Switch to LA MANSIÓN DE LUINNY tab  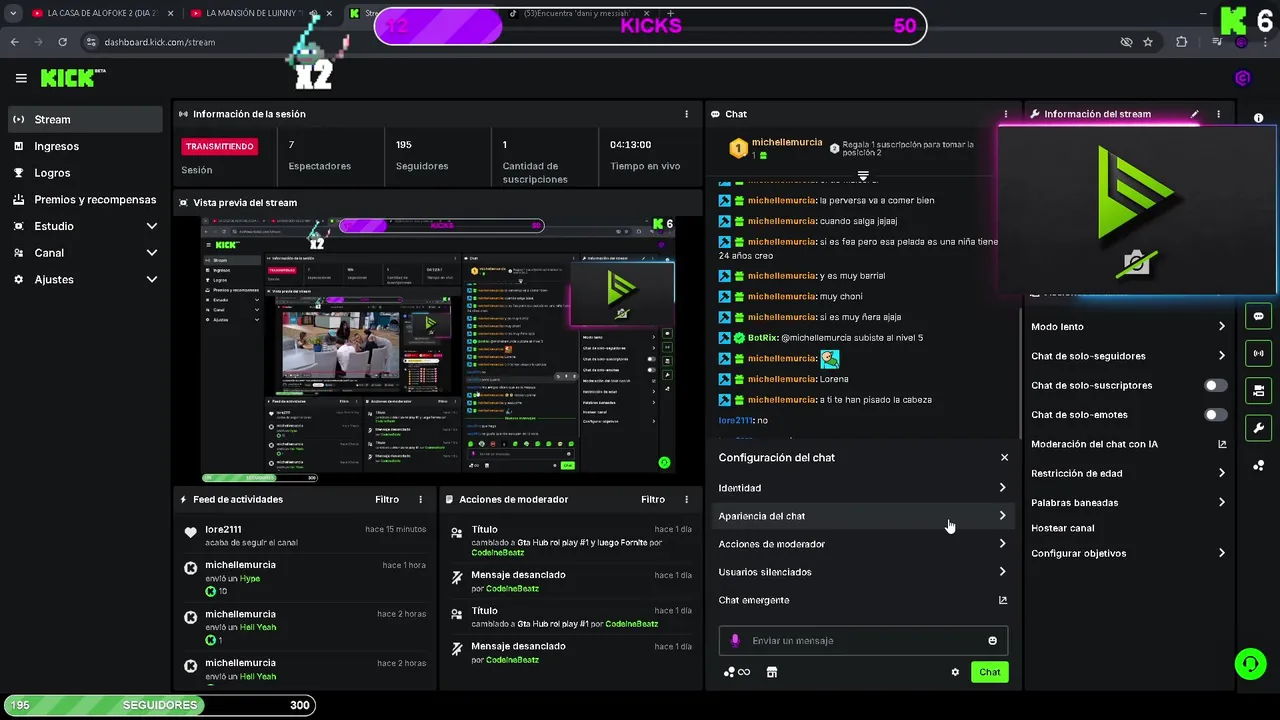tap(260, 14)
